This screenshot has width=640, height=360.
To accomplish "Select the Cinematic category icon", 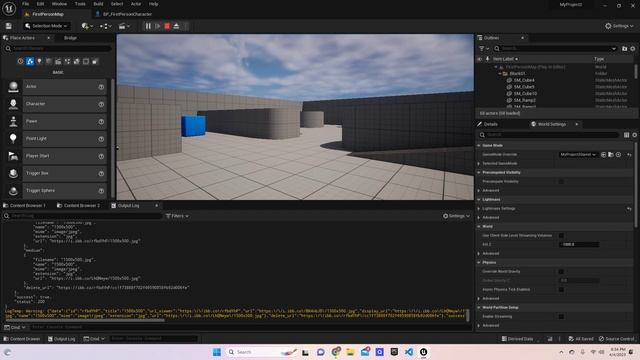I will (58, 61).
